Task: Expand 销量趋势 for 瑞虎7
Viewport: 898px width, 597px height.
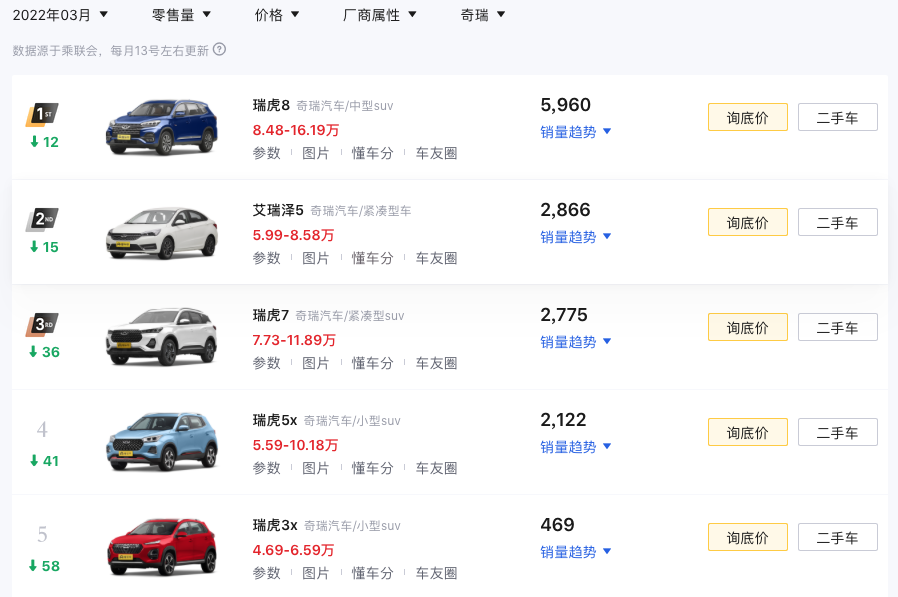Action: [x=576, y=342]
